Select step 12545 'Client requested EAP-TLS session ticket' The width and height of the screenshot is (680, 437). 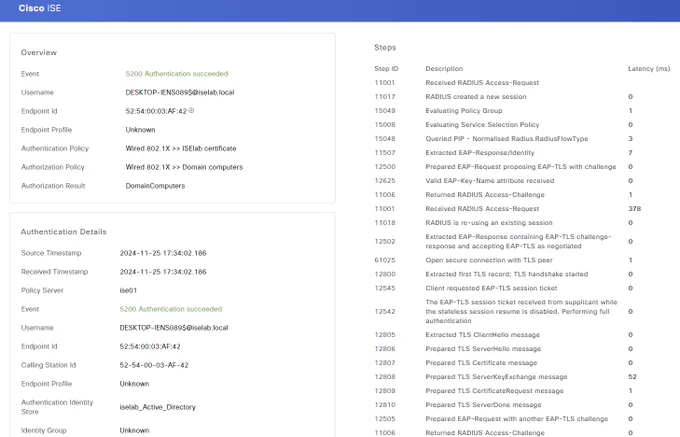491,288
